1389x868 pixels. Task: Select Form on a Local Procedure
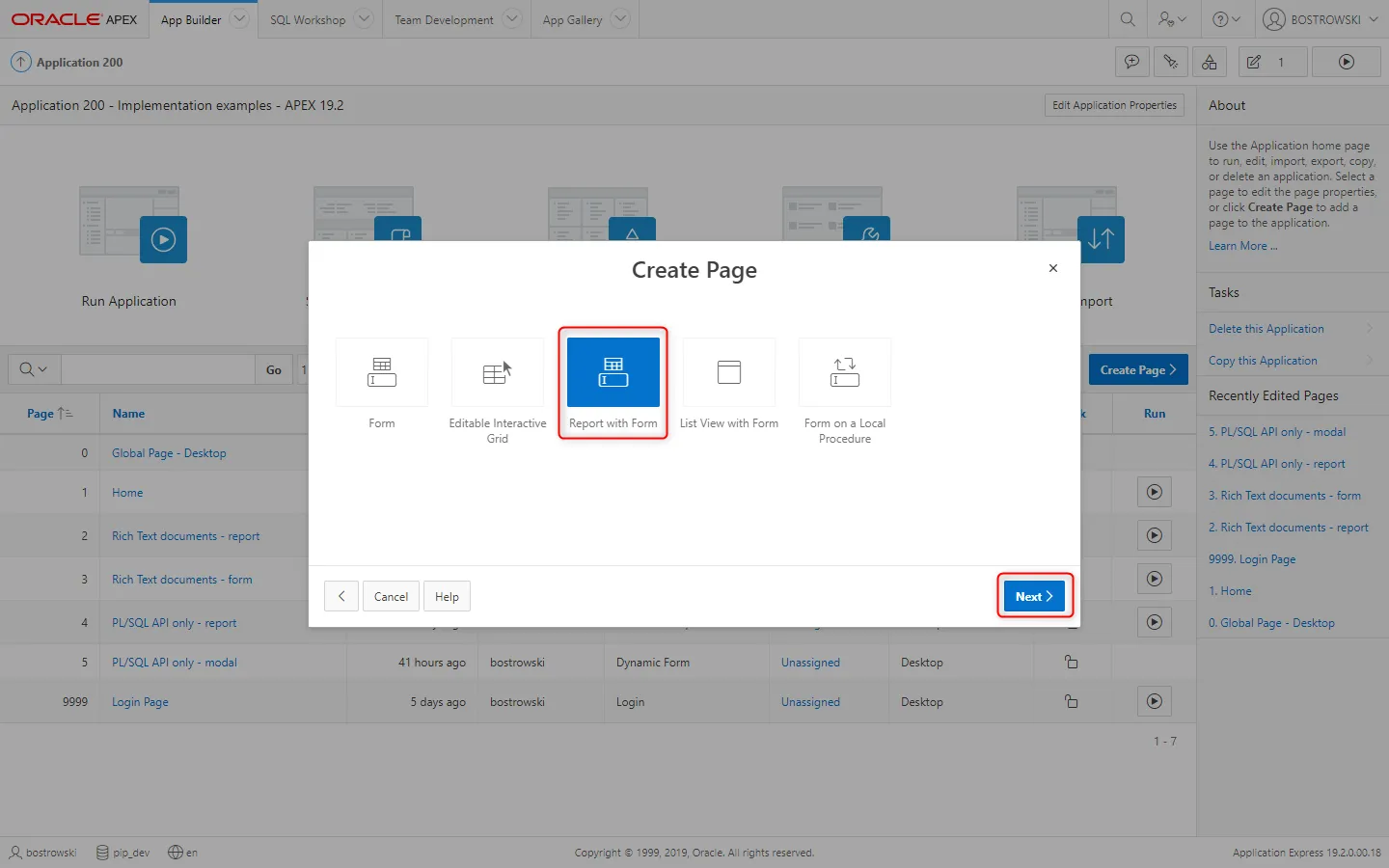pyautogui.click(x=844, y=373)
